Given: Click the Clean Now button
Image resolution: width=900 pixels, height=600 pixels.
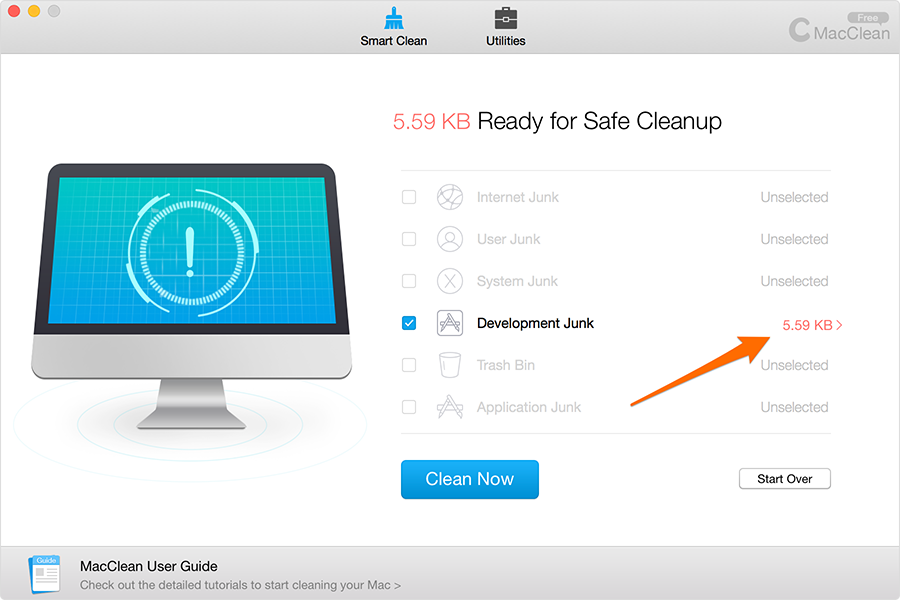Looking at the screenshot, I should pos(470,479).
